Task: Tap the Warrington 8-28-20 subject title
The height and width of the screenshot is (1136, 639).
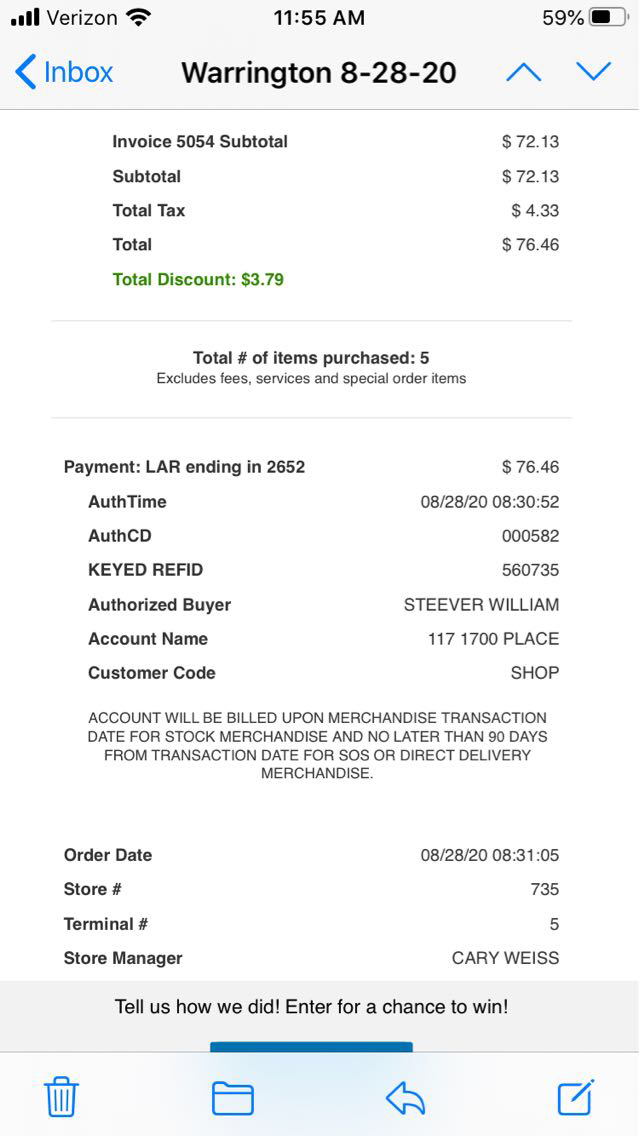Action: pyautogui.click(x=318, y=73)
